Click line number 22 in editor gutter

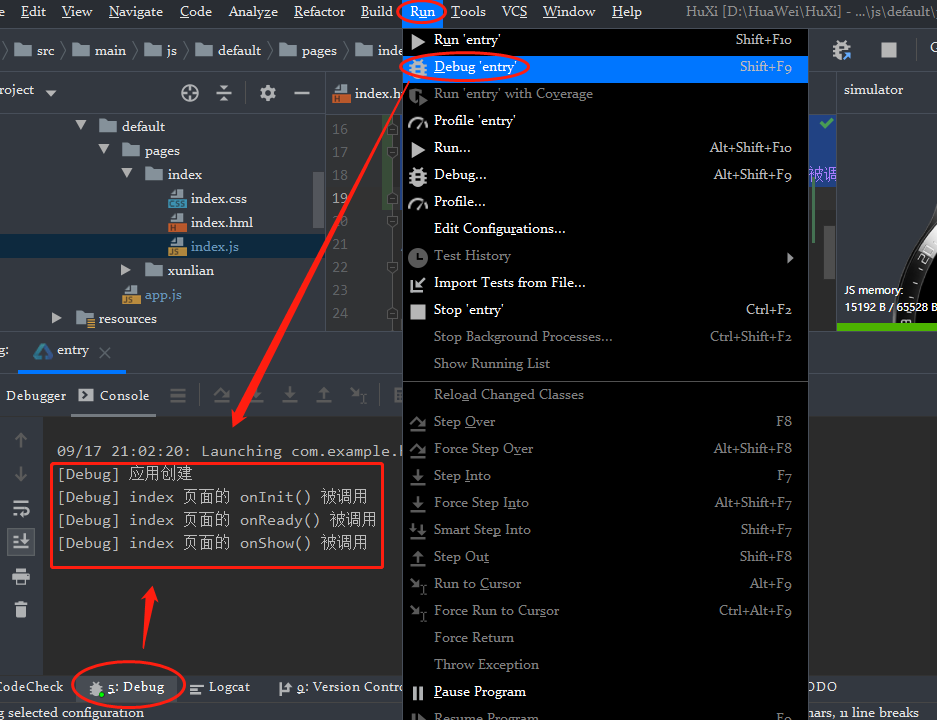point(340,267)
